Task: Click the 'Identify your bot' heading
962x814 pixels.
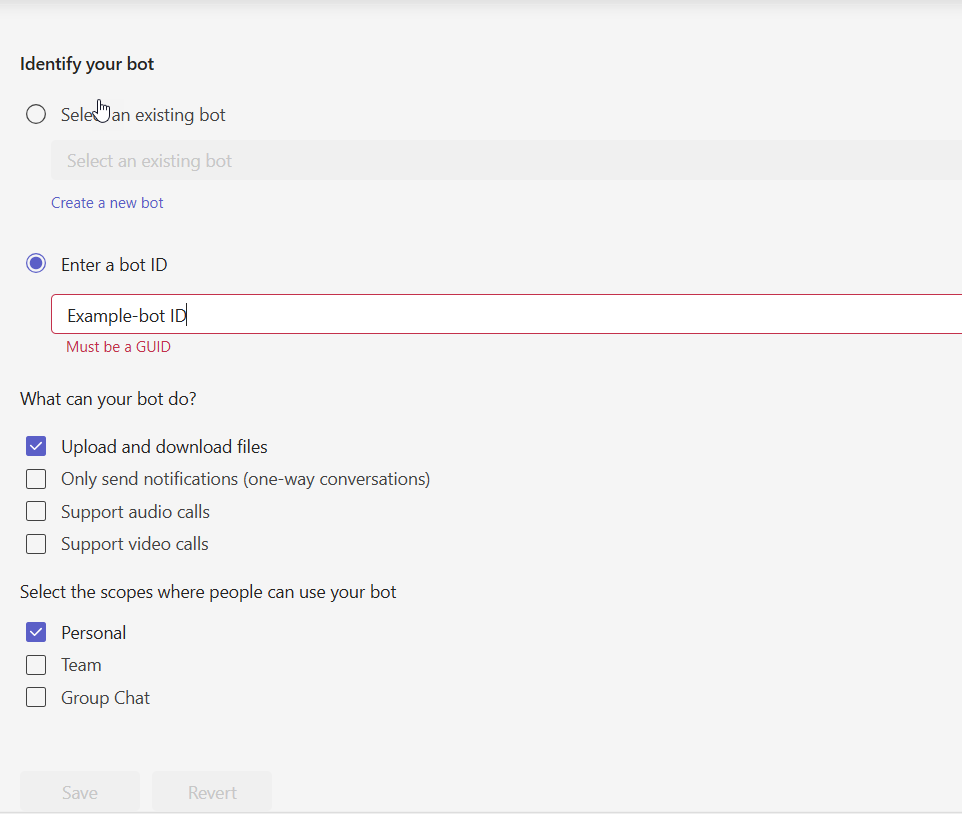Action: pyautogui.click(x=87, y=64)
